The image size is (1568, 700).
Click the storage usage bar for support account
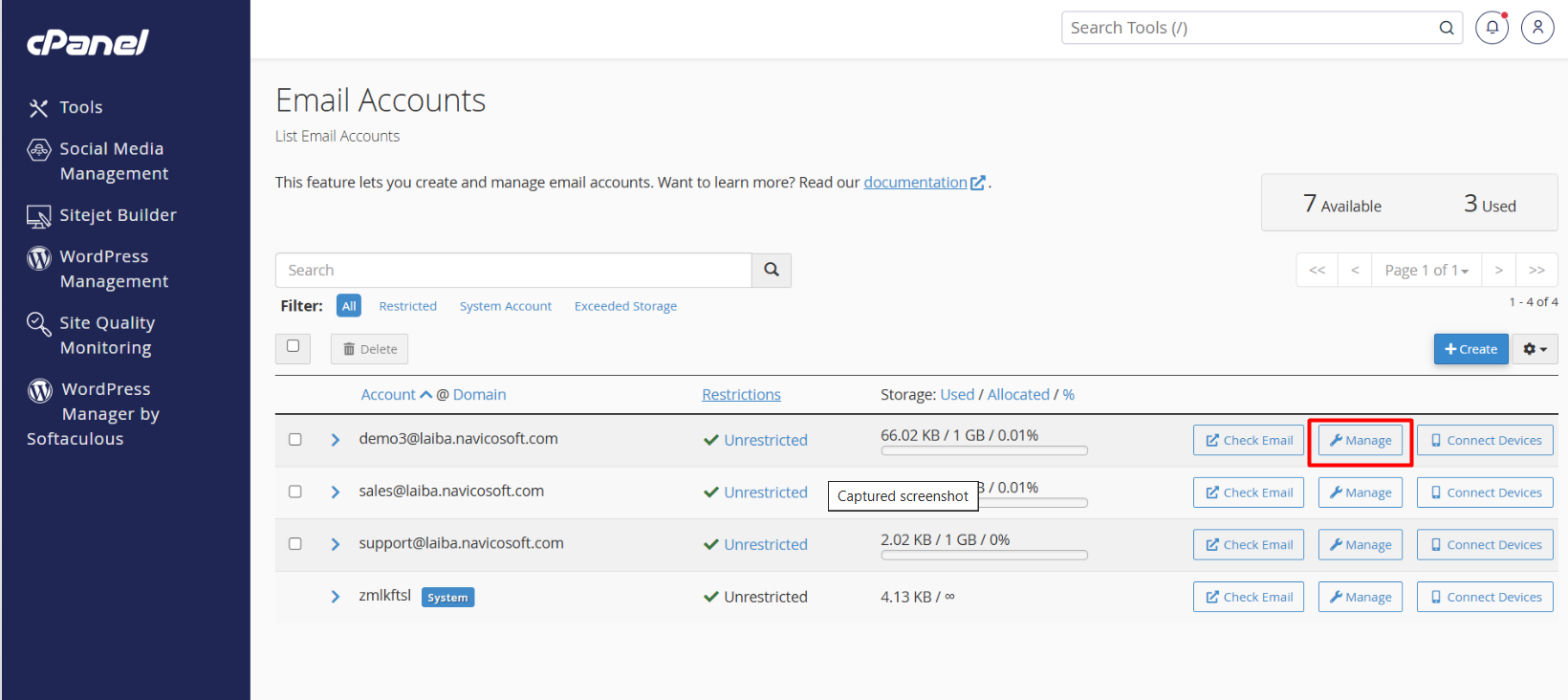click(x=984, y=555)
